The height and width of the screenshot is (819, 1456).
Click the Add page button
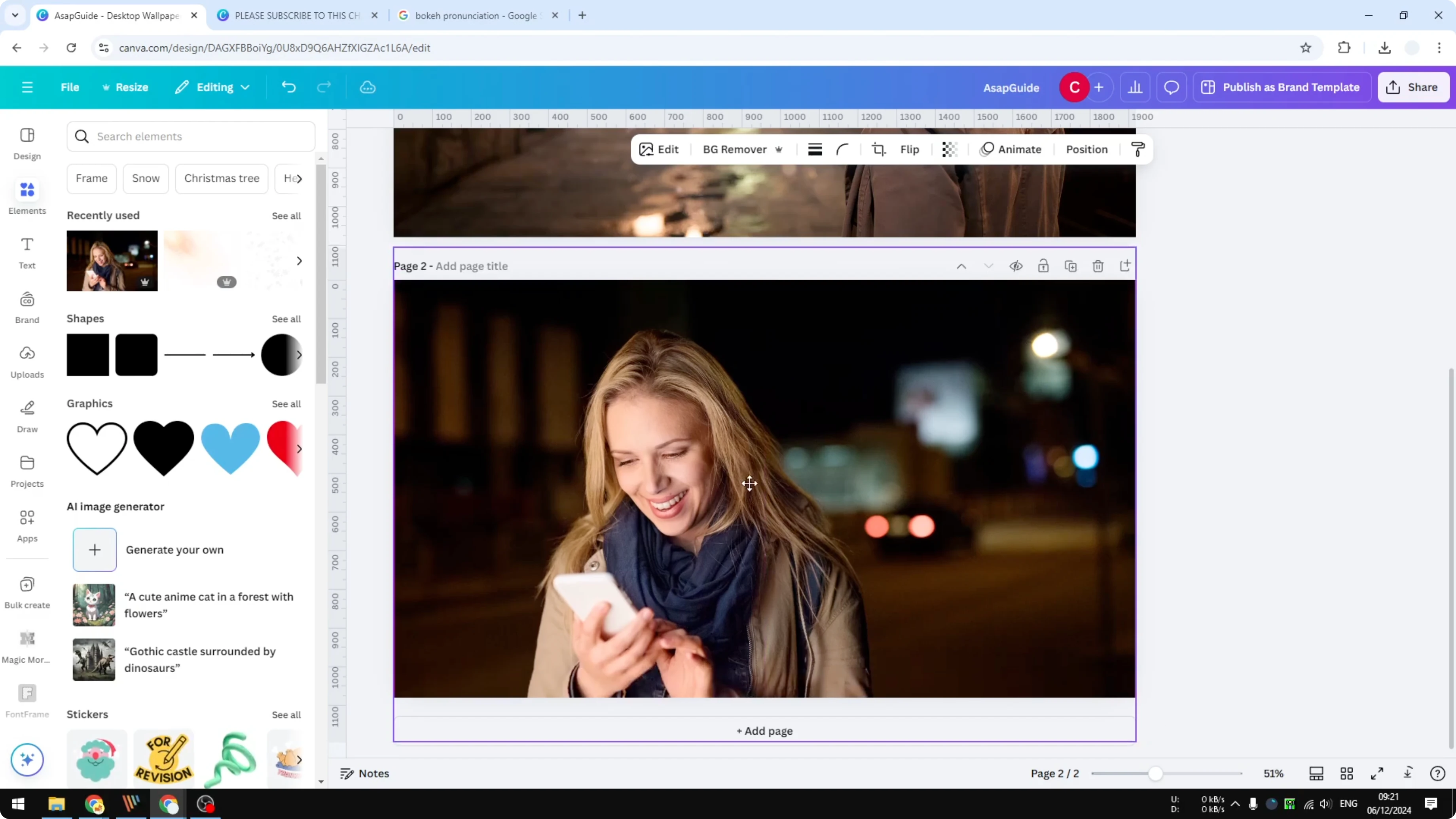point(764,730)
